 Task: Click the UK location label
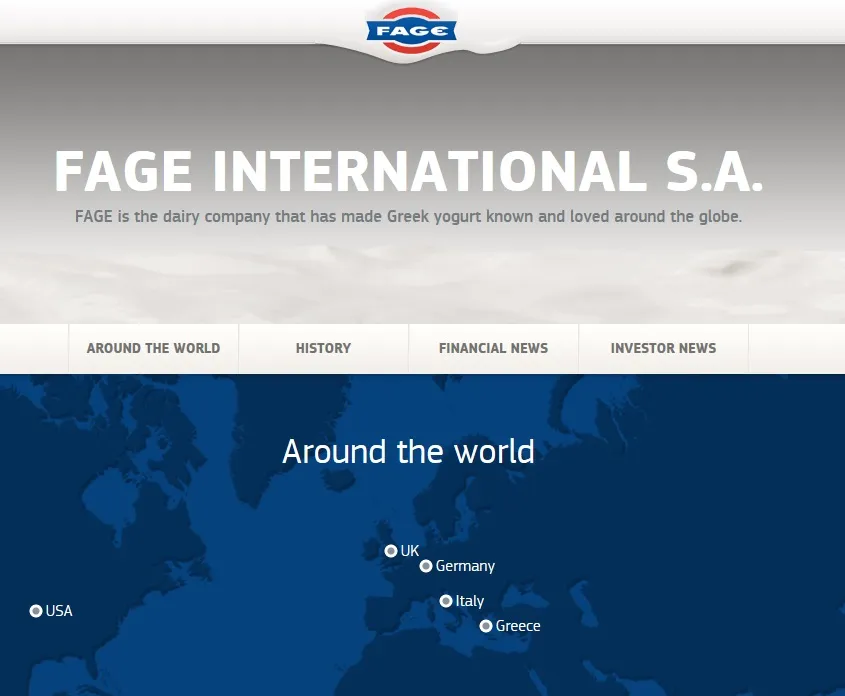[410, 551]
